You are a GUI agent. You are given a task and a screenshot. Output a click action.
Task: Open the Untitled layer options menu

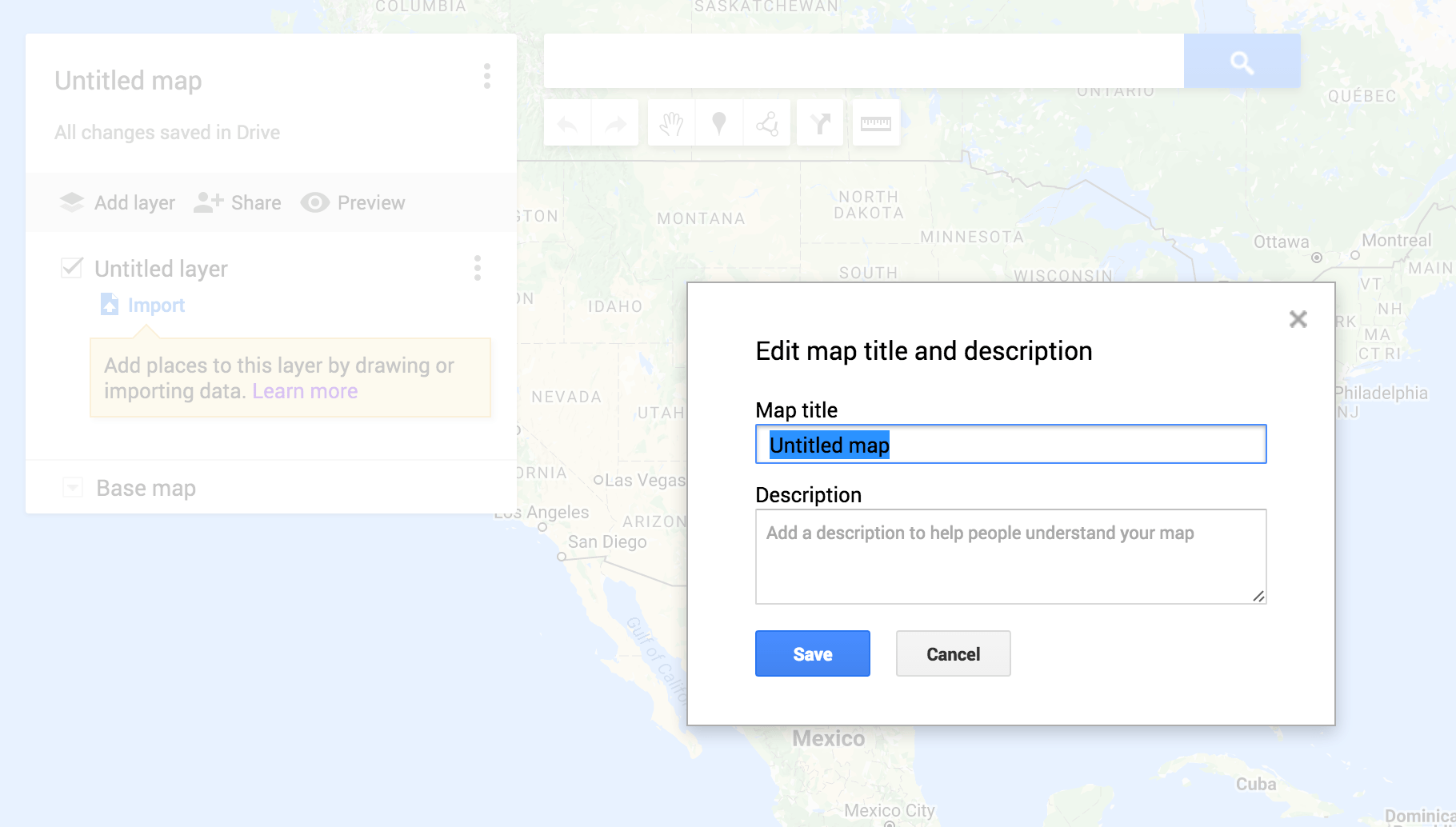coord(478,268)
